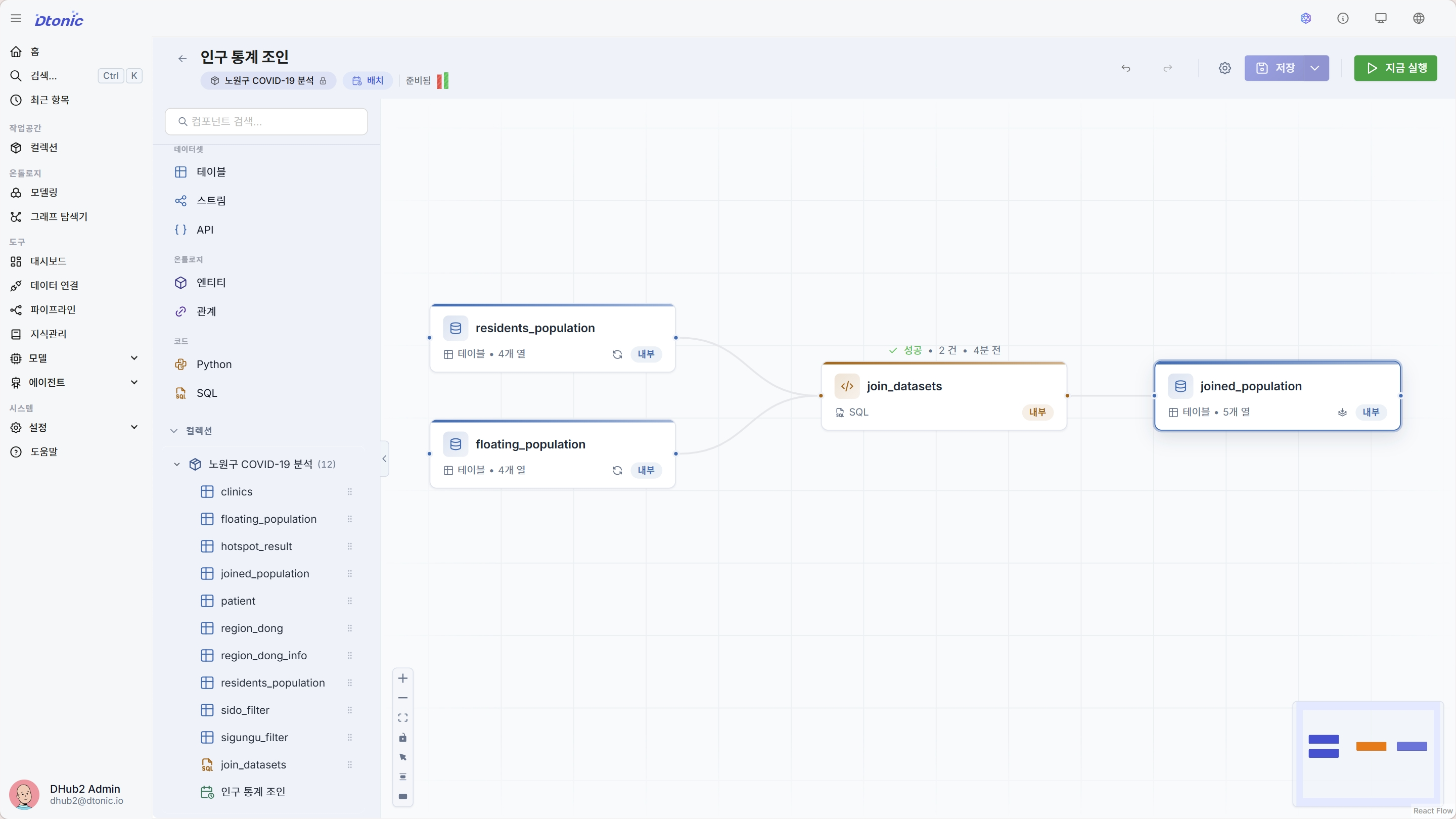Click the zoom in plus control
Image resolution: width=1456 pixels, height=819 pixels.
403,678
